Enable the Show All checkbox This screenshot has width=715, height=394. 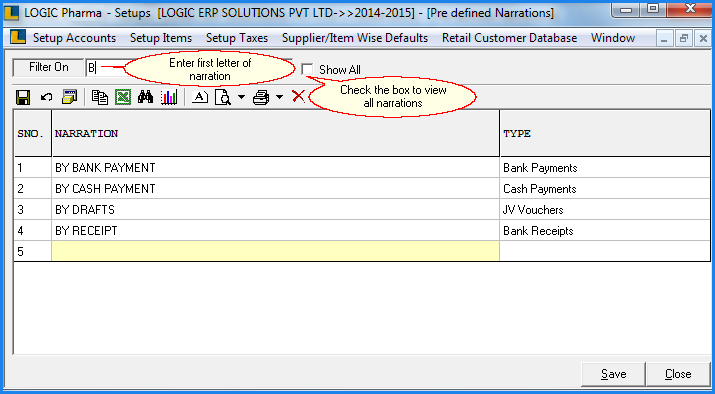tap(307, 70)
